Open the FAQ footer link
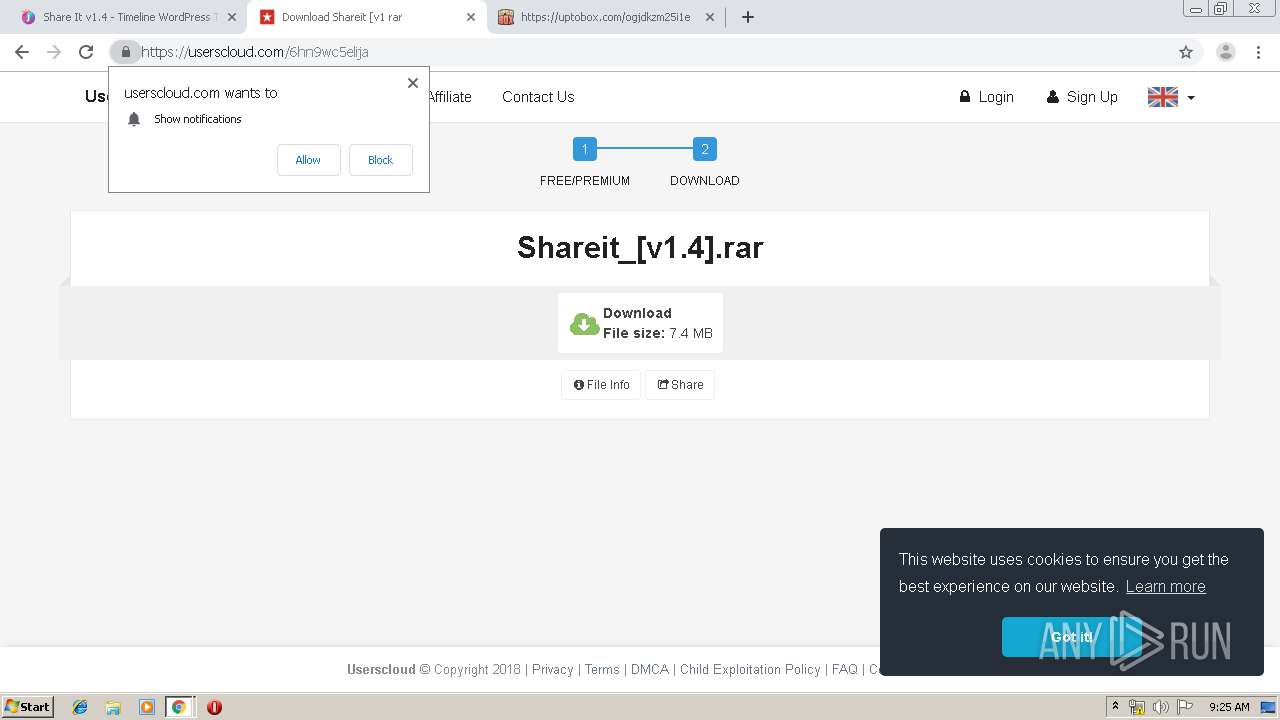1280x720 pixels. [x=845, y=670]
